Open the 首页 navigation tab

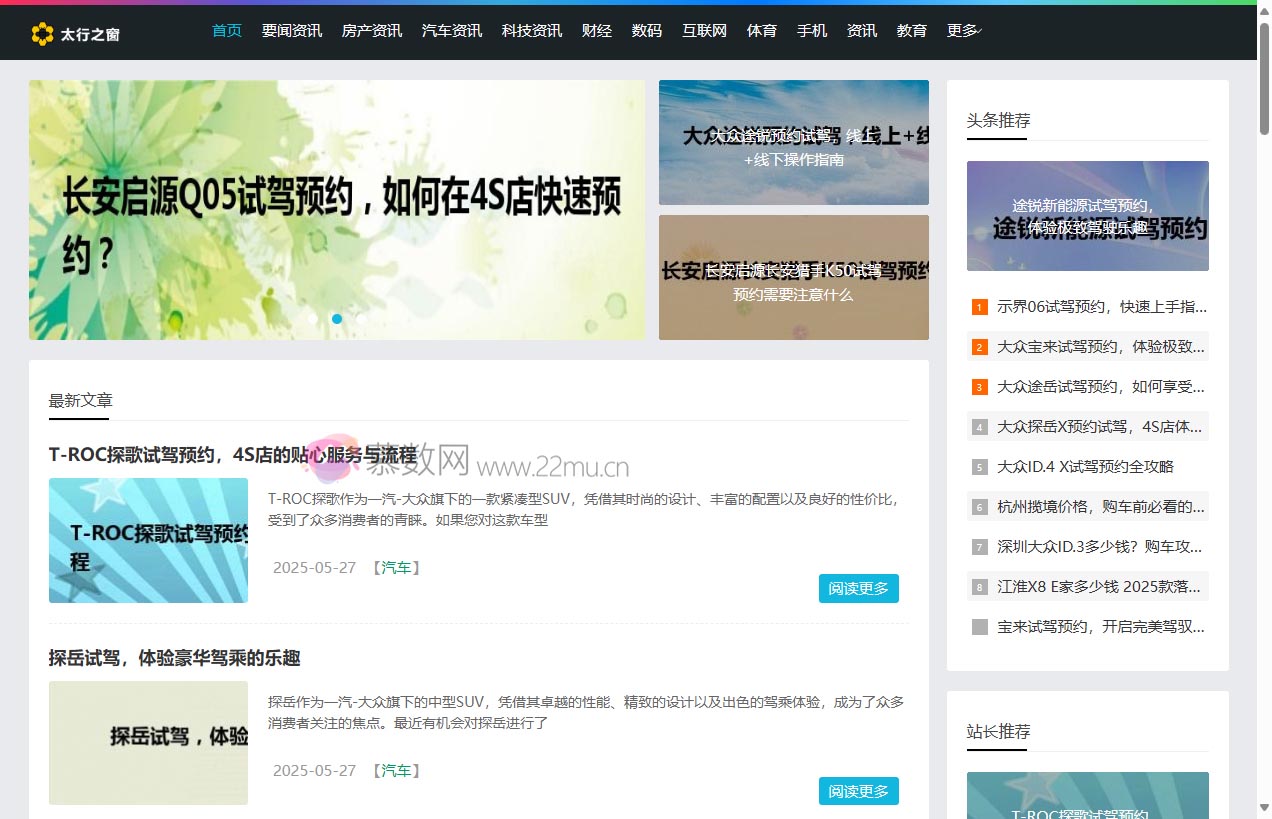(x=227, y=31)
